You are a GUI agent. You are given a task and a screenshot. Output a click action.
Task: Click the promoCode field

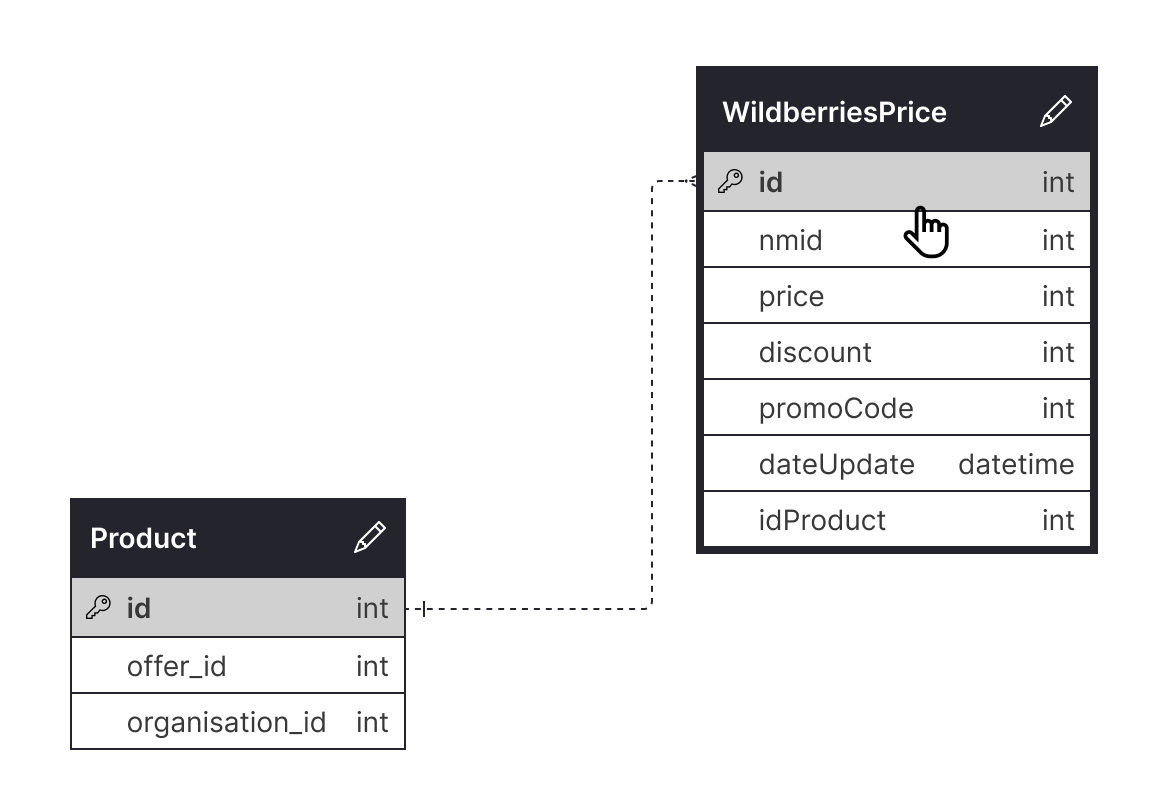pos(836,408)
